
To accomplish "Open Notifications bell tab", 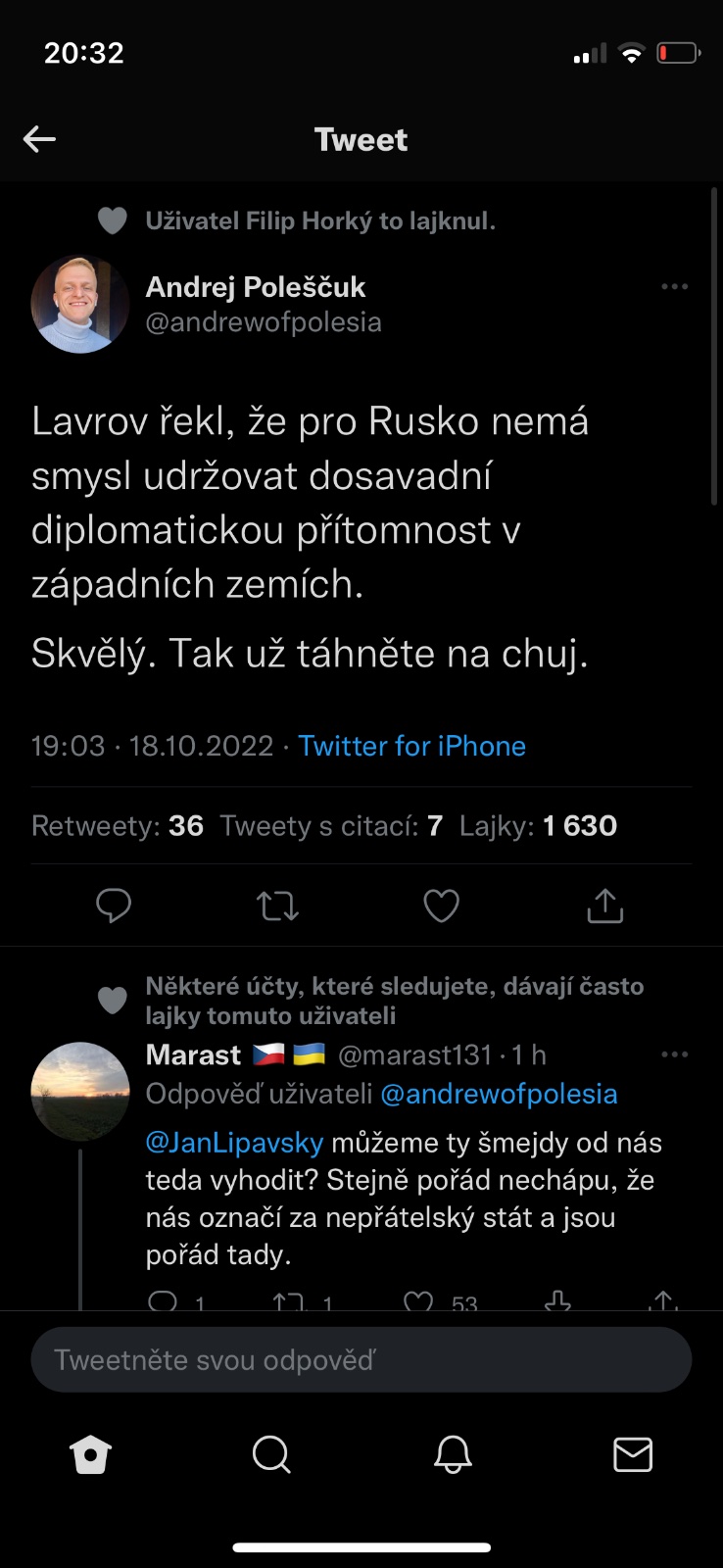I will (x=453, y=1455).
